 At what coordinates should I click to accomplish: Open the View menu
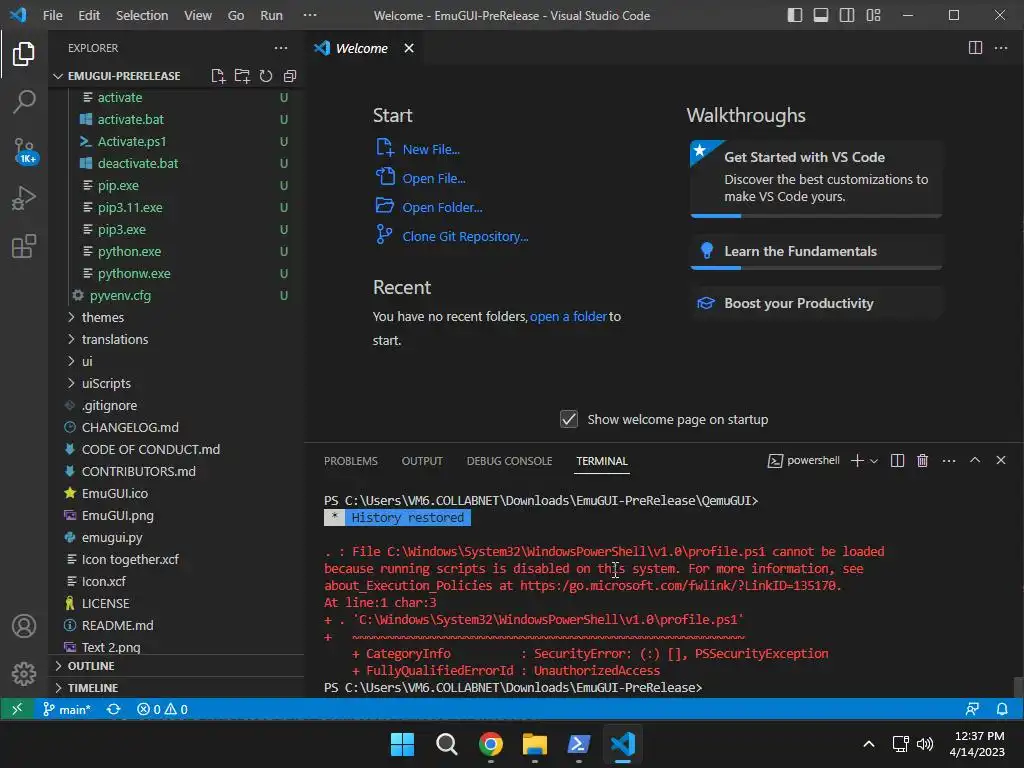coord(198,15)
